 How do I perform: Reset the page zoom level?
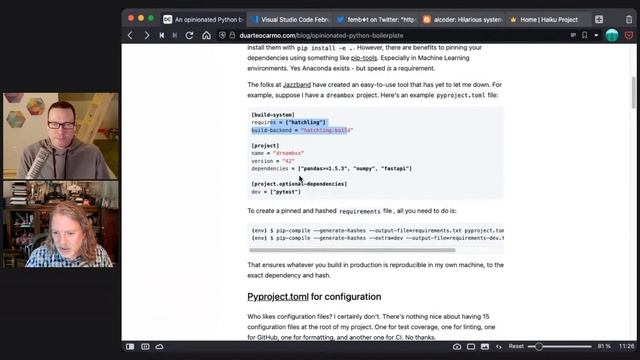point(516,346)
